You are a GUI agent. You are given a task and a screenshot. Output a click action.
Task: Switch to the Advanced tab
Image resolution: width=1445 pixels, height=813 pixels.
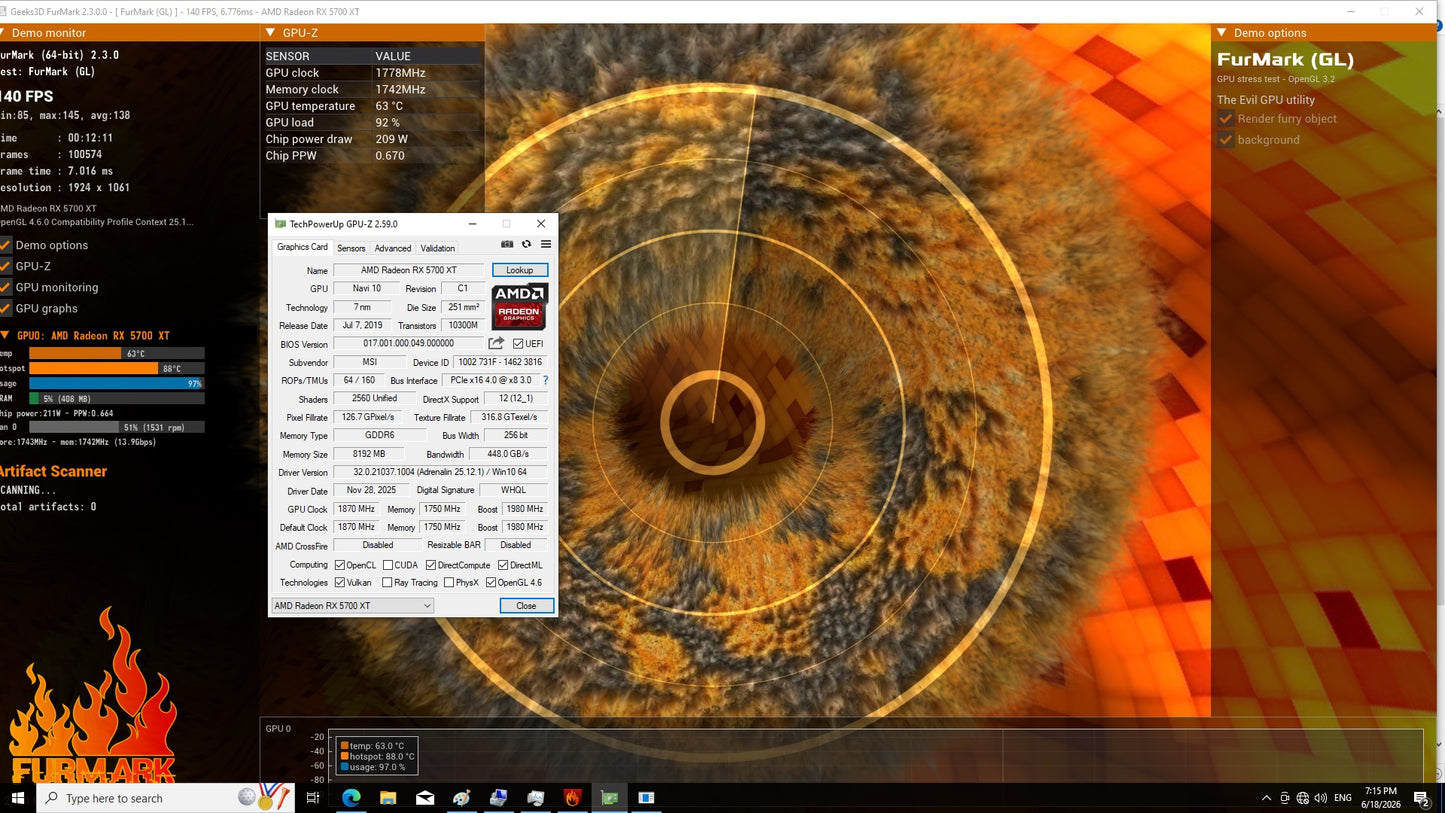point(393,248)
